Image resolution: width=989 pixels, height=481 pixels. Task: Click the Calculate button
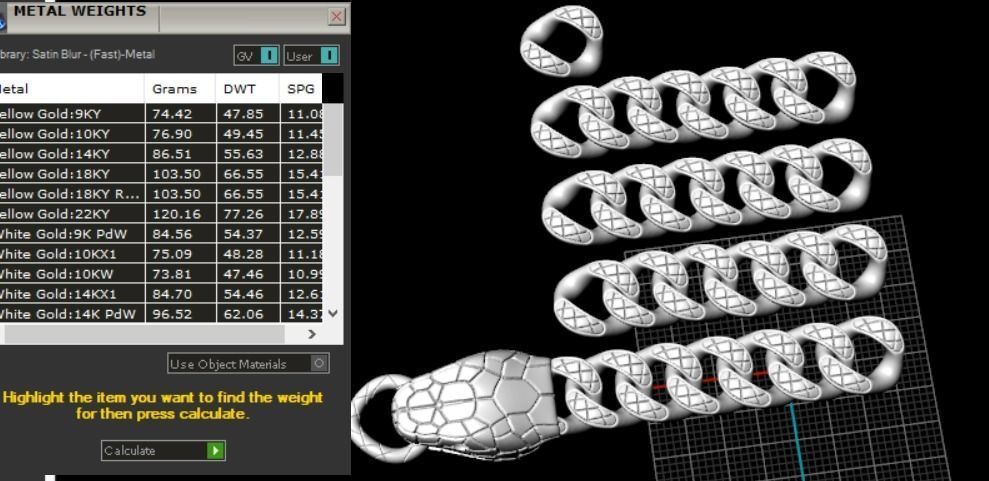[163, 451]
